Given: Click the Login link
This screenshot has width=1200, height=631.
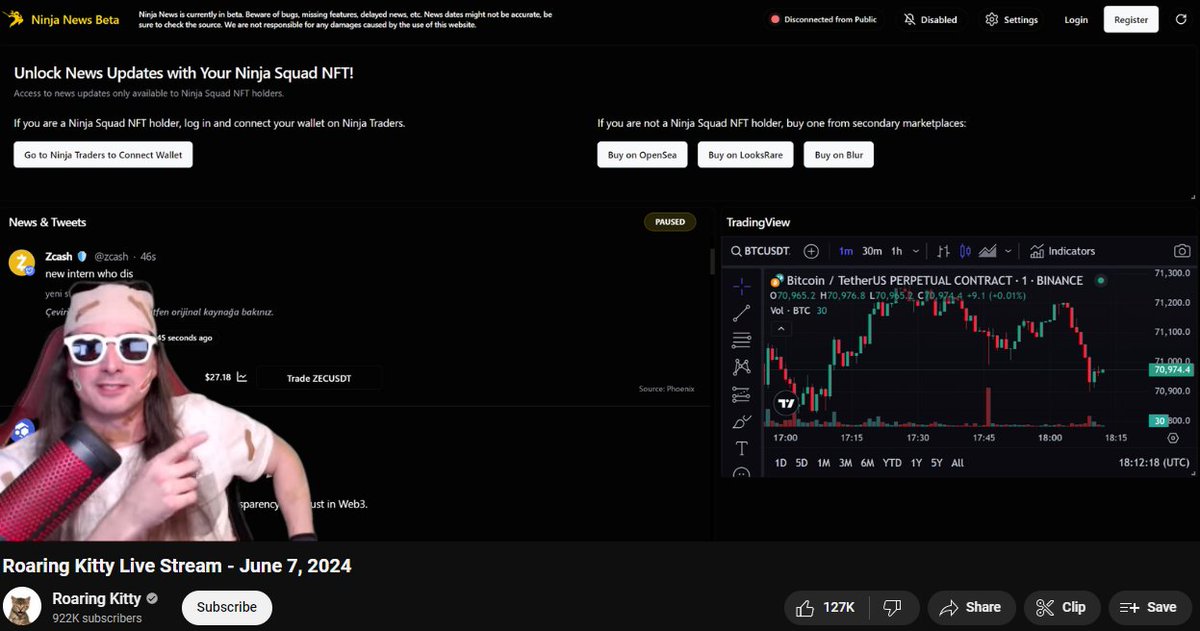Looking at the screenshot, I should click(x=1076, y=19).
